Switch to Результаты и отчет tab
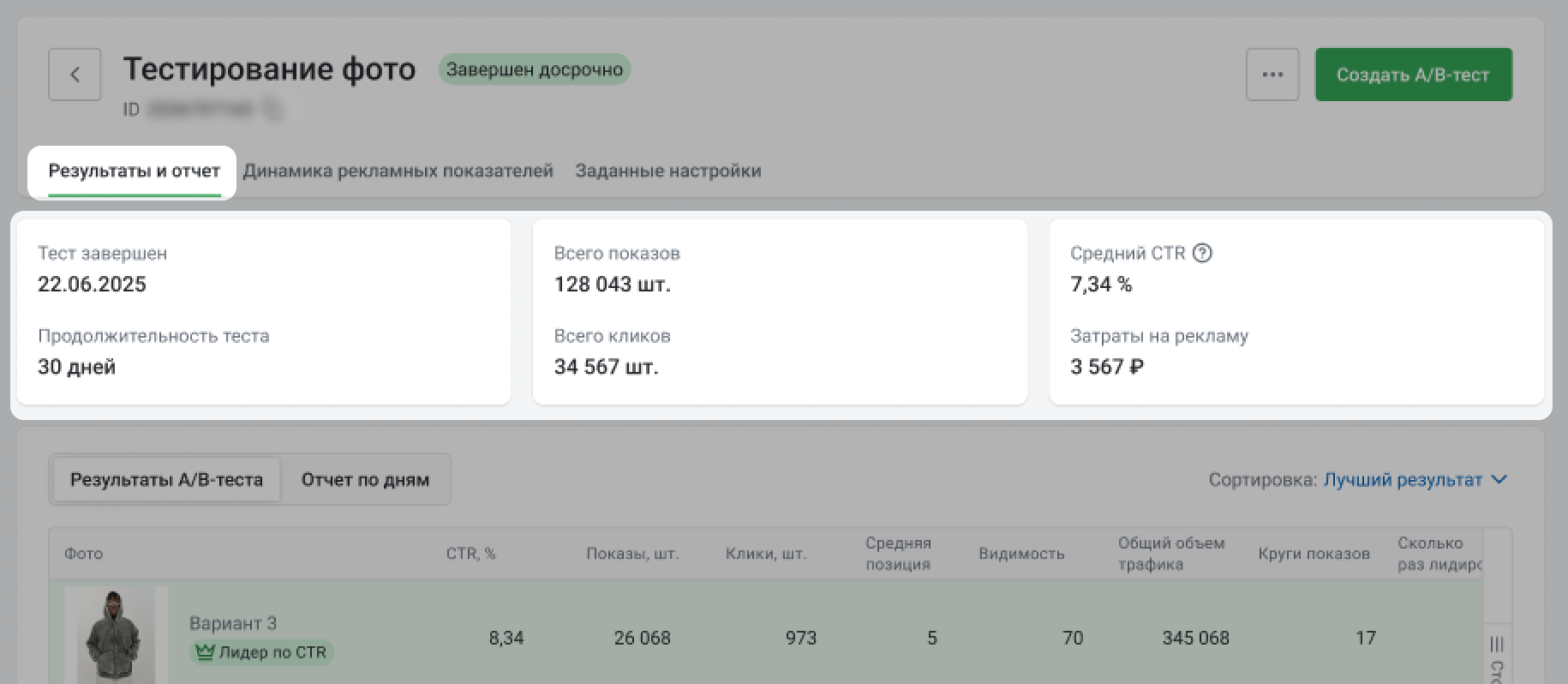Screen dimensions: 1568x684 coord(134,171)
